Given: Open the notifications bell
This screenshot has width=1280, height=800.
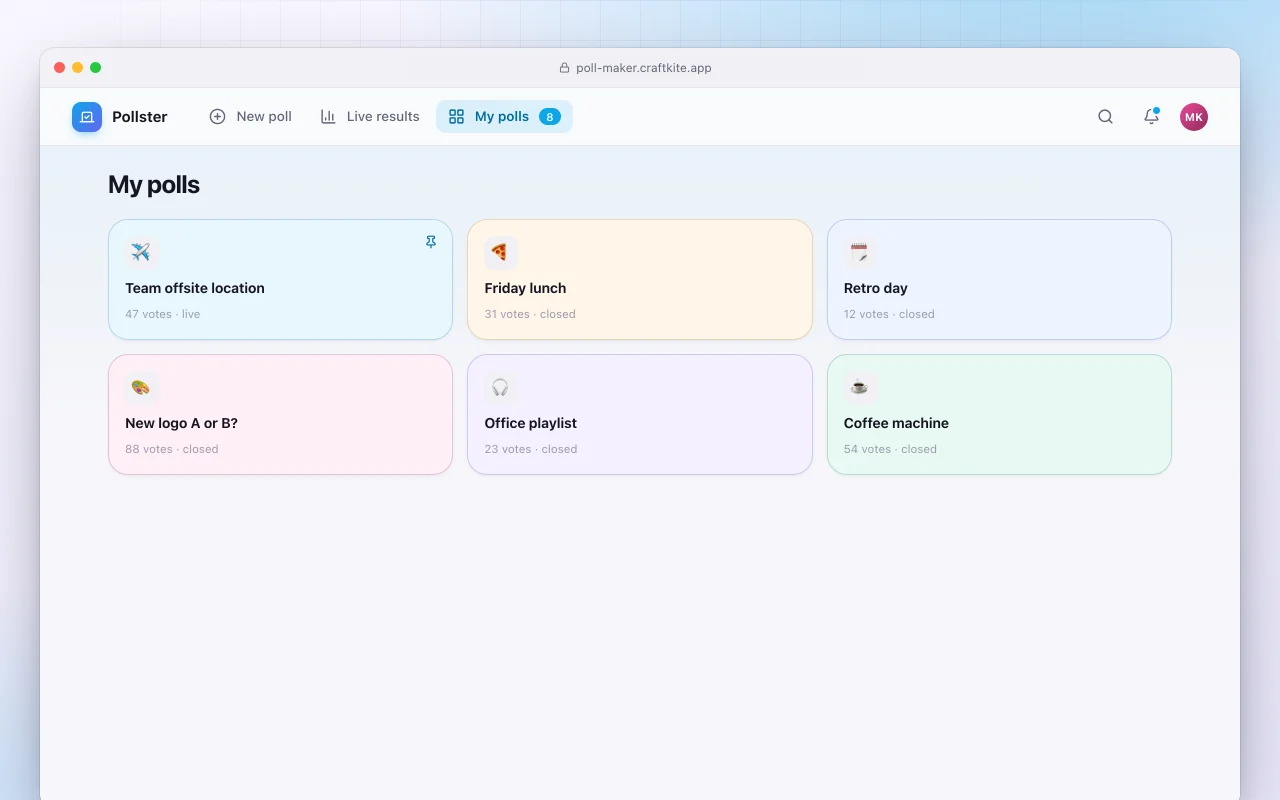Looking at the screenshot, I should click(1151, 117).
